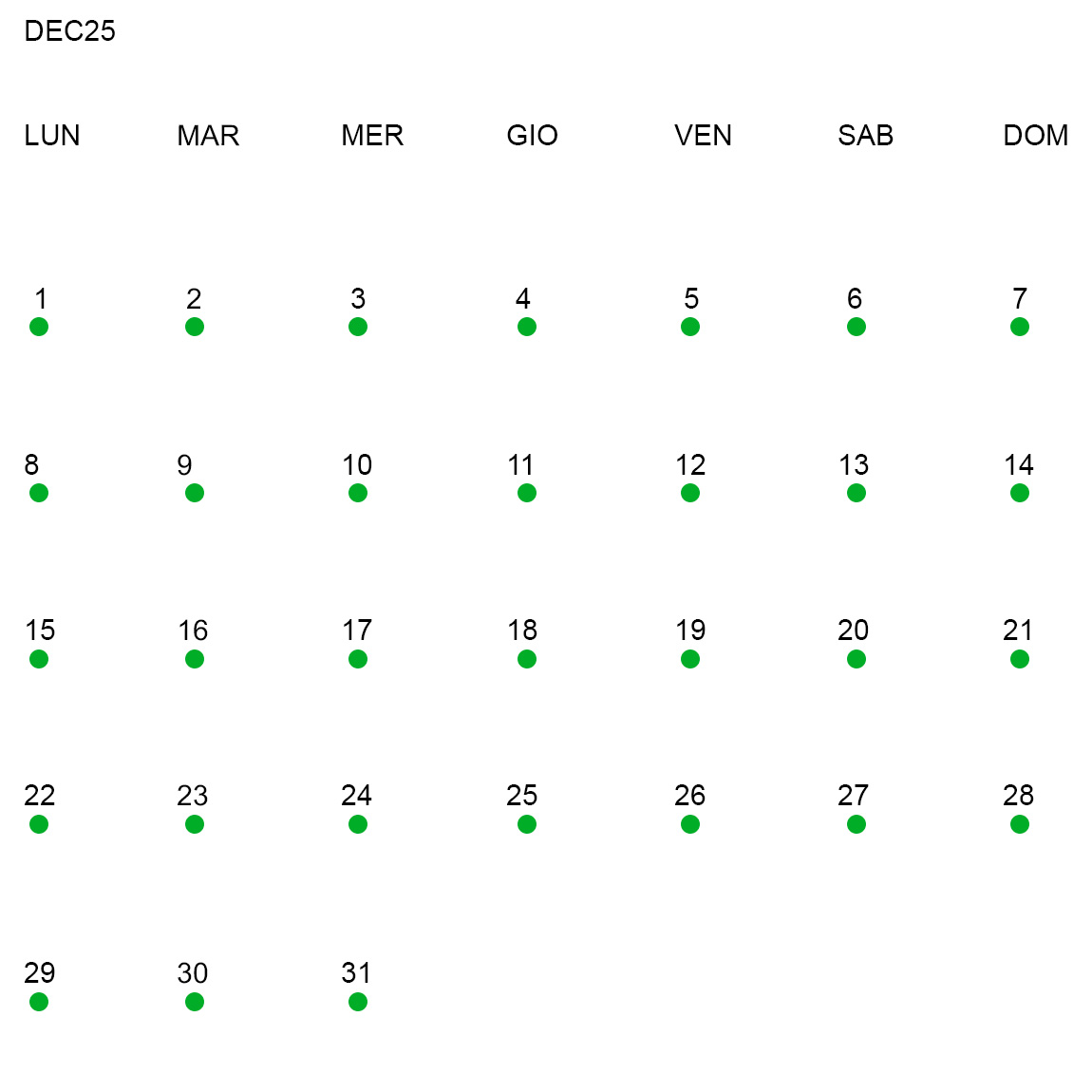Screen dimensions: 1092x1092
Task: Click the DOM weekday header
Action: pyautogui.click(x=1035, y=136)
